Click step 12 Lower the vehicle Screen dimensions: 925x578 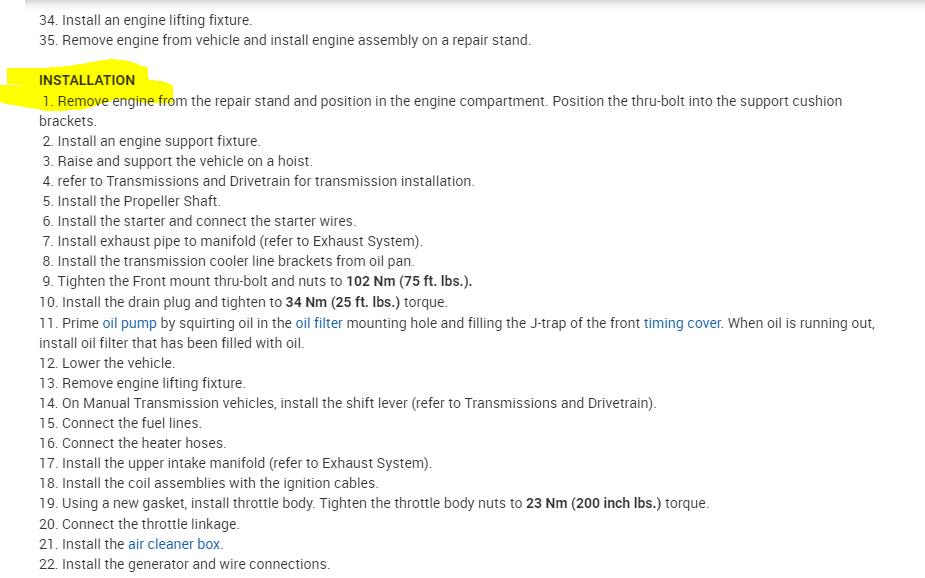pos(107,363)
